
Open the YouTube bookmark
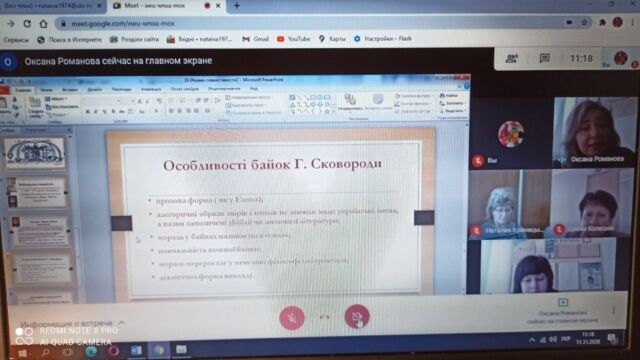(x=293, y=39)
